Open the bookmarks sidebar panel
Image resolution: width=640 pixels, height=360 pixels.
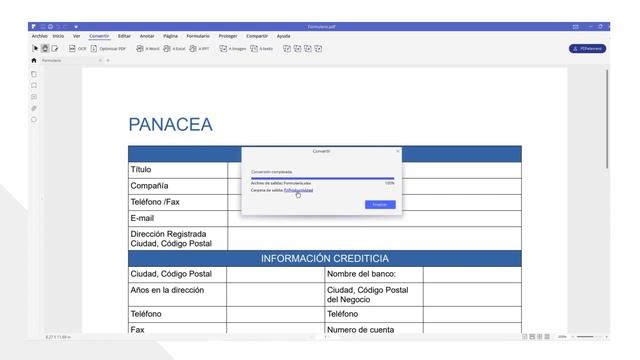(x=34, y=86)
